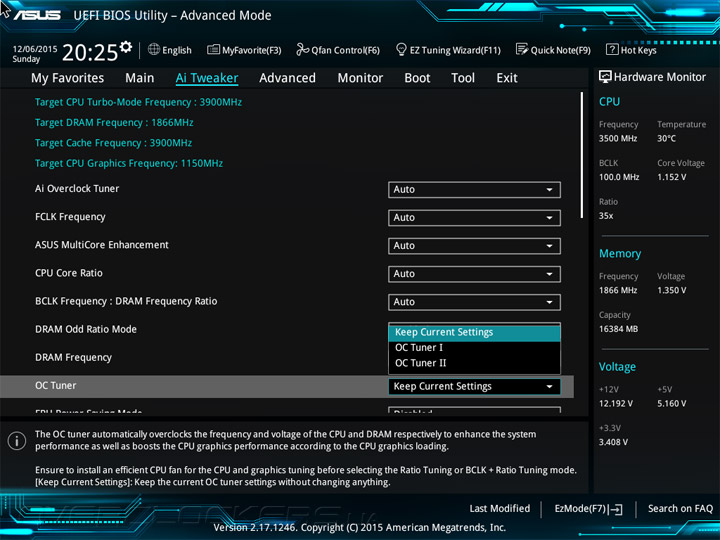Open BCLK Frequency : DRAM Frequency Ratio dropdown
The height and width of the screenshot is (540, 720).
pos(474,302)
